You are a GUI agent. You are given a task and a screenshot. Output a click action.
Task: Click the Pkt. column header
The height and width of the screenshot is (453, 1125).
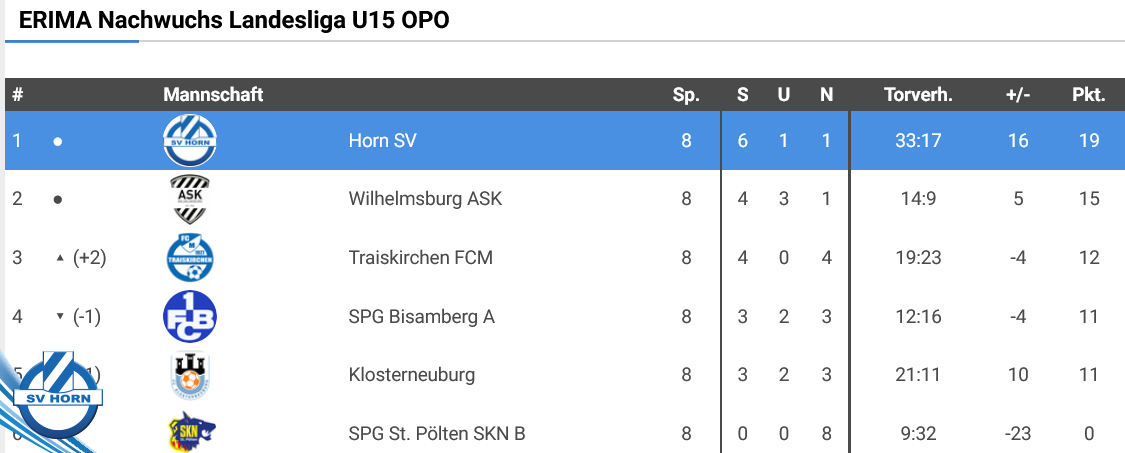tap(1088, 95)
